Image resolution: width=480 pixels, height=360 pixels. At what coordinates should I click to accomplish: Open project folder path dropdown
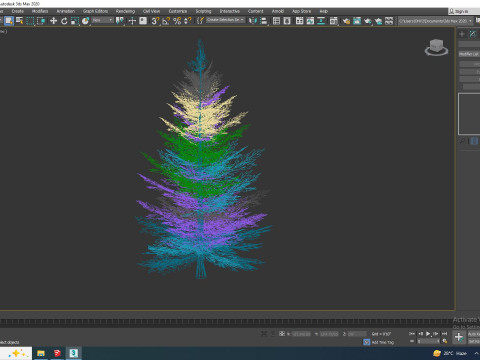tap(436, 21)
